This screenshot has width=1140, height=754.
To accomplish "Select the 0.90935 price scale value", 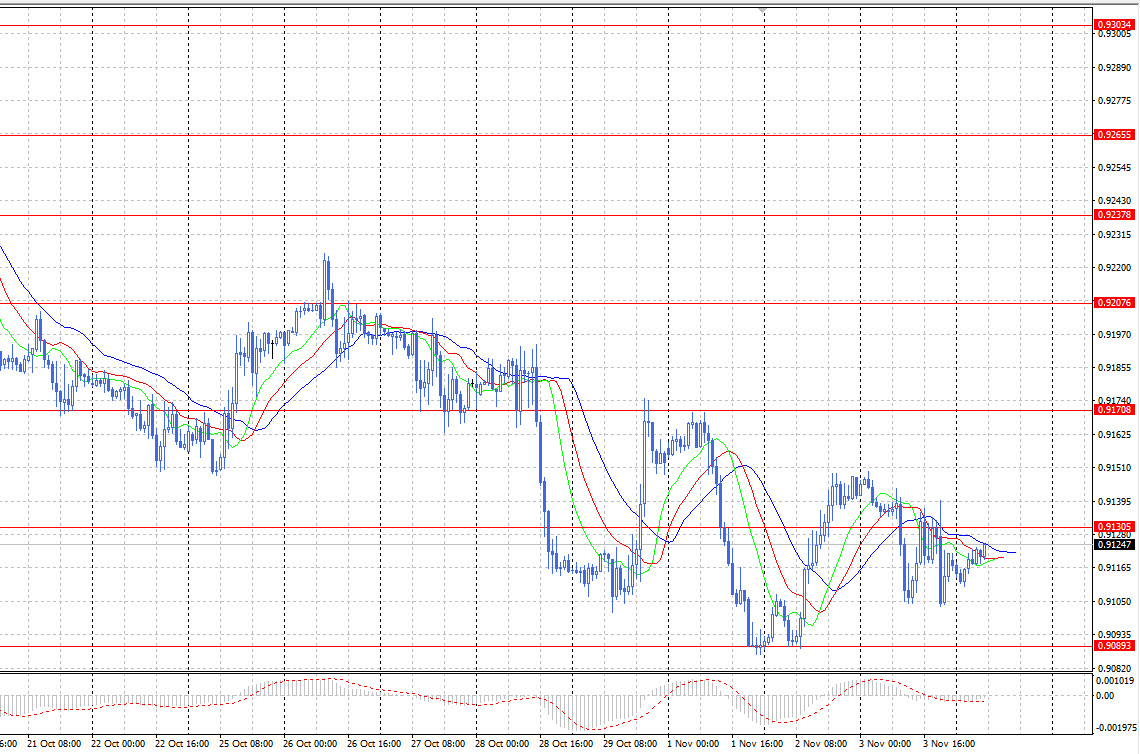I will [x=1115, y=635].
